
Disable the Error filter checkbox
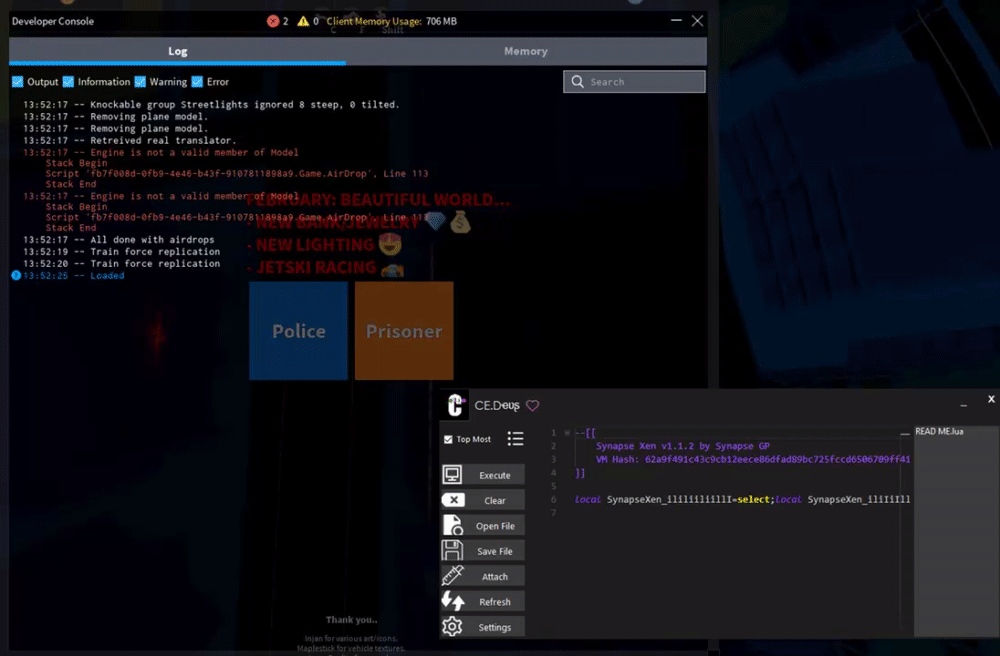[197, 82]
